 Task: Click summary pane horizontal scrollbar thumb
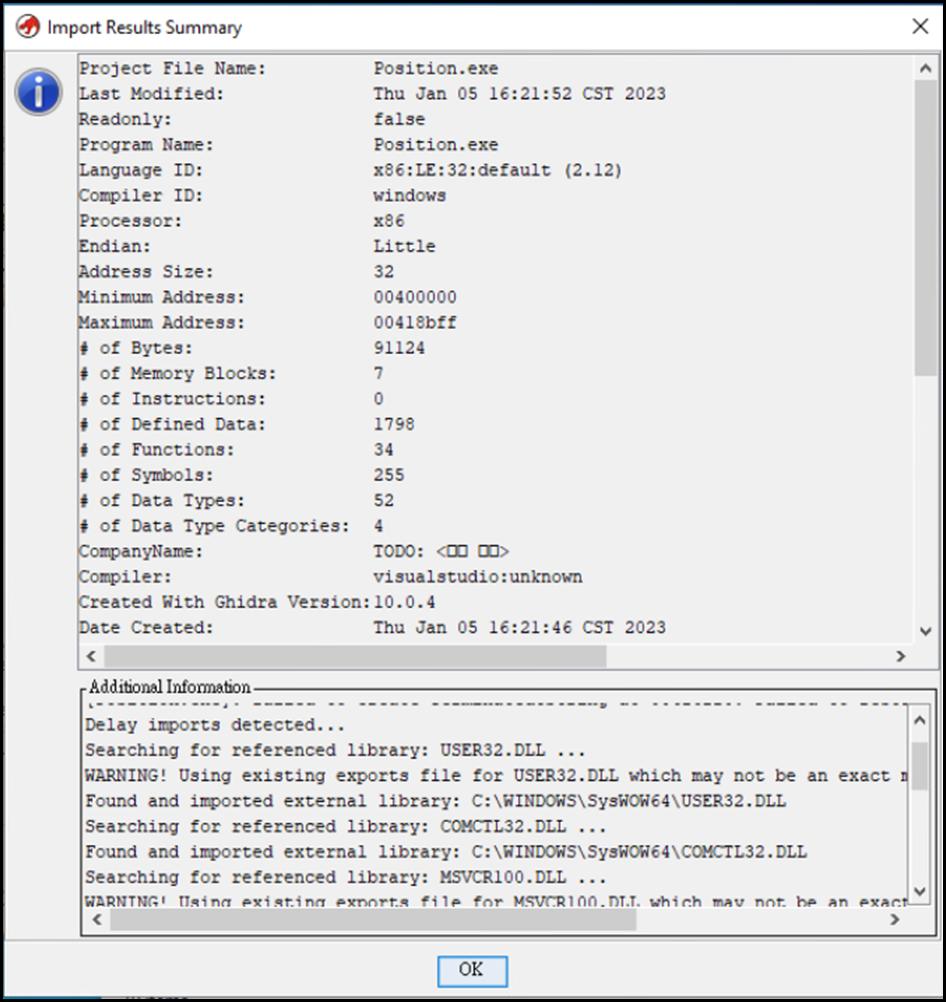coord(355,656)
